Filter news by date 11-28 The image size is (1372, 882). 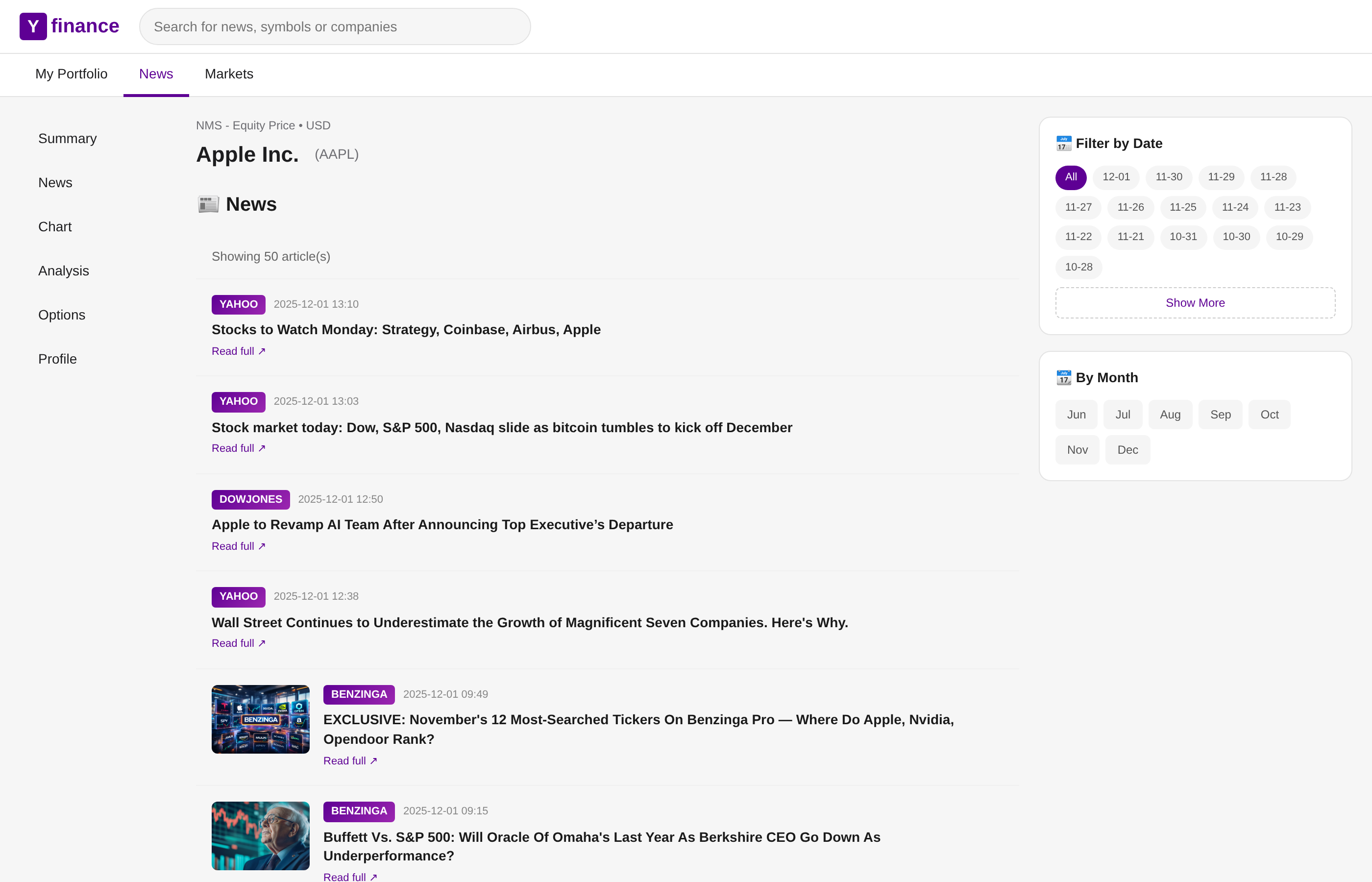point(1274,177)
